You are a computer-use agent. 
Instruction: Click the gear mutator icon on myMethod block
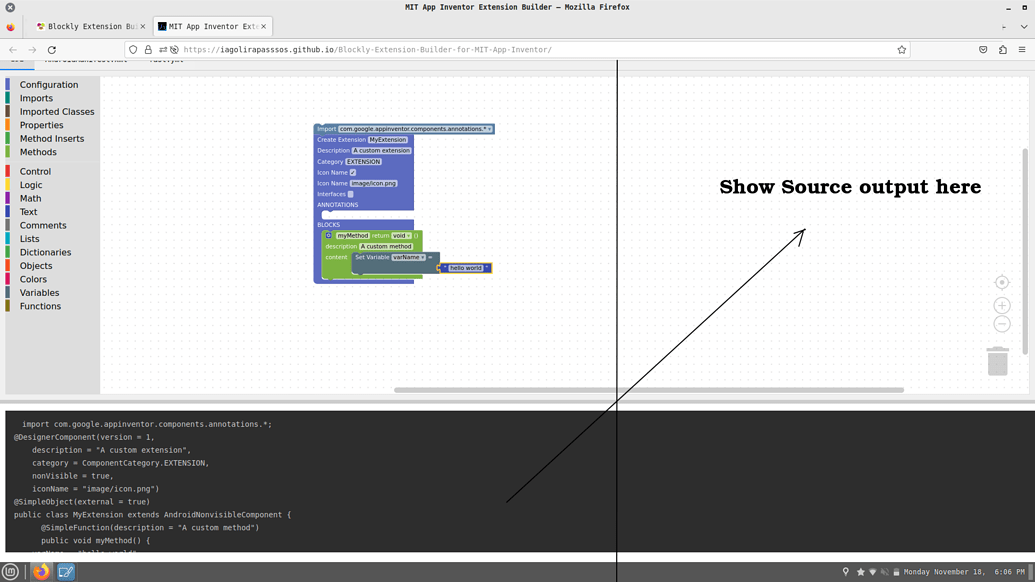click(x=328, y=235)
